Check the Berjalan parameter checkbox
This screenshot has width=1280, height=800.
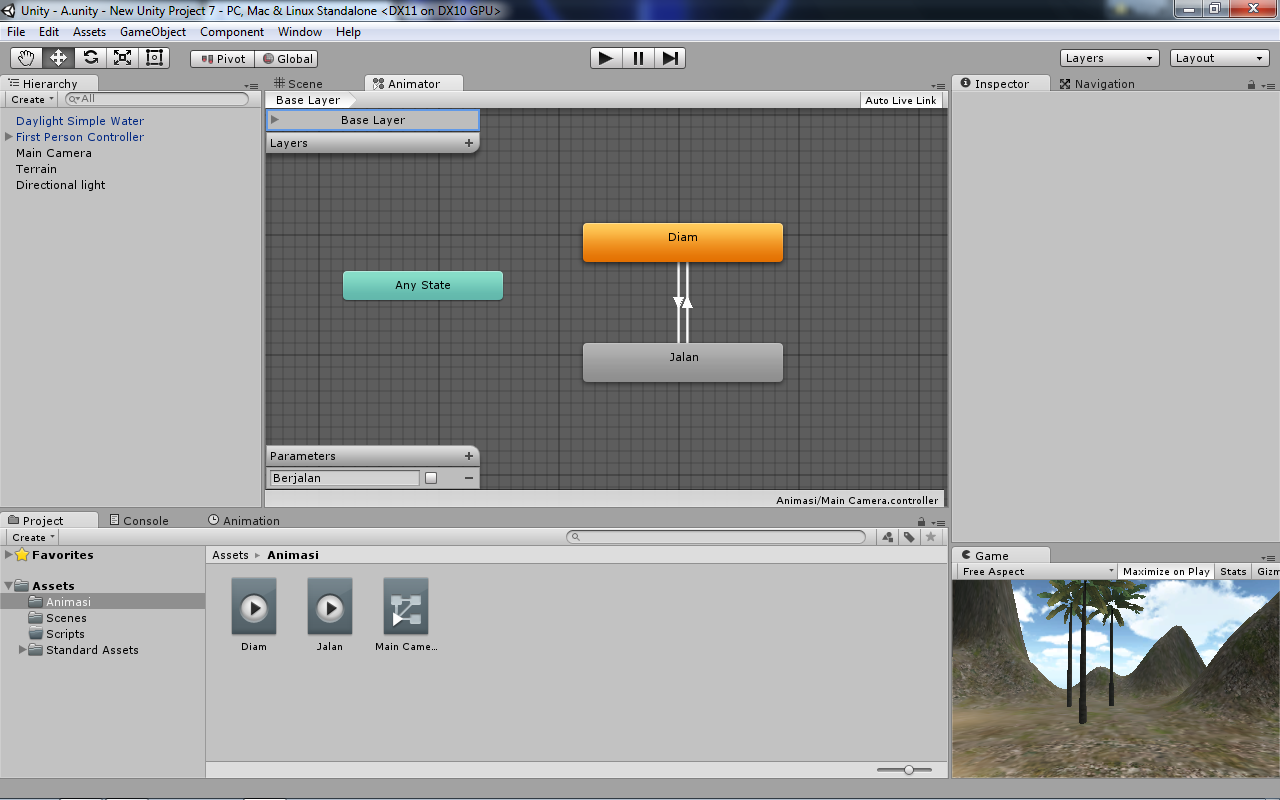tap(431, 478)
